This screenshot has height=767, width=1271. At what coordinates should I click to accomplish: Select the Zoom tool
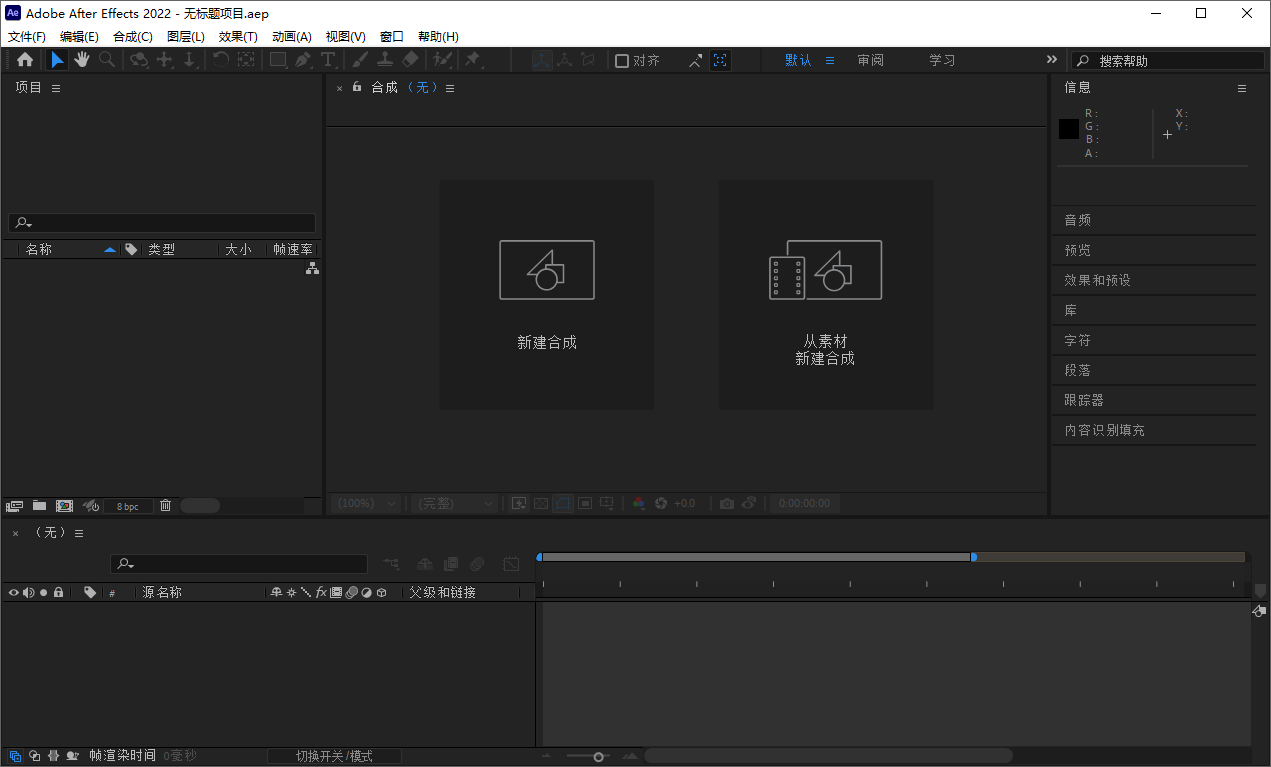tap(104, 59)
